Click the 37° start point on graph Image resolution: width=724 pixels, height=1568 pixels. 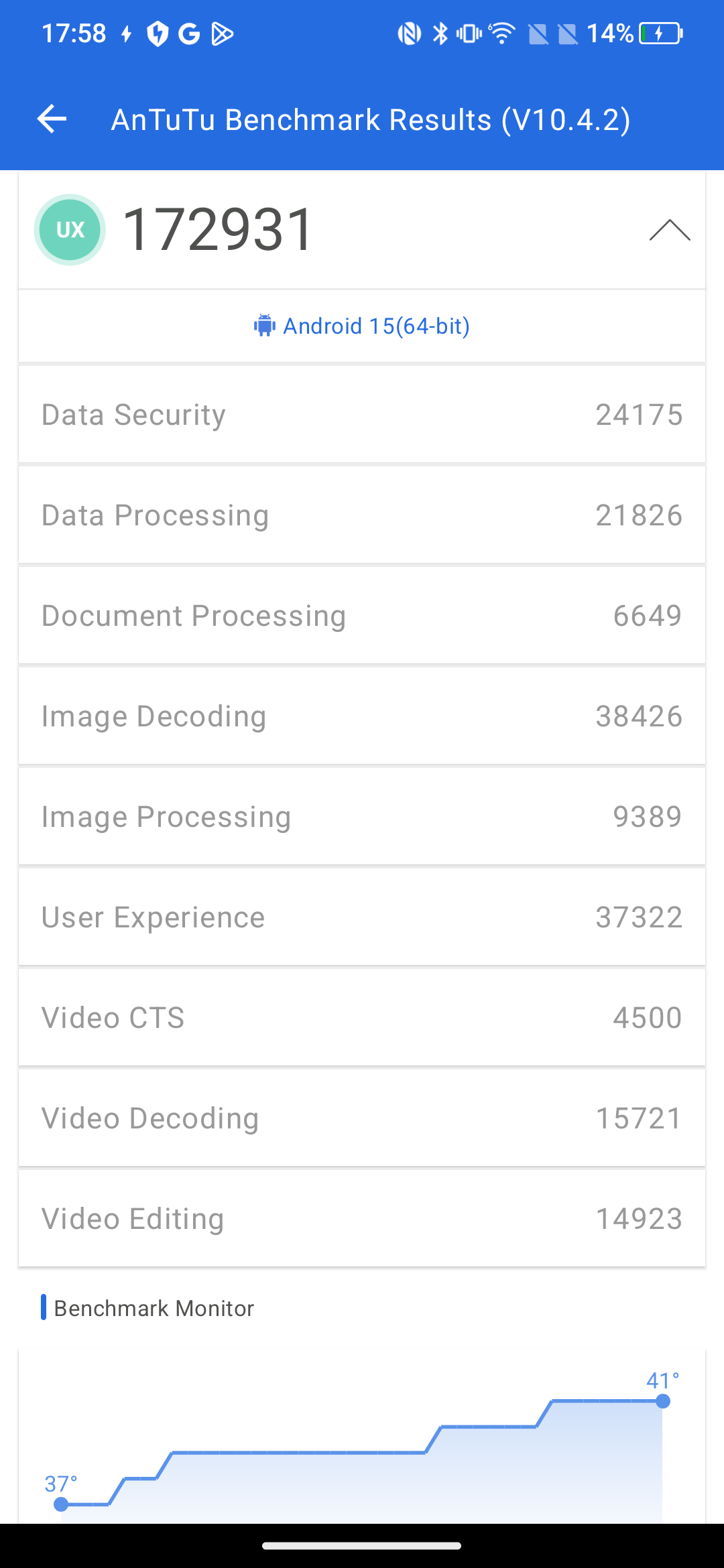[x=61, y=1504]
